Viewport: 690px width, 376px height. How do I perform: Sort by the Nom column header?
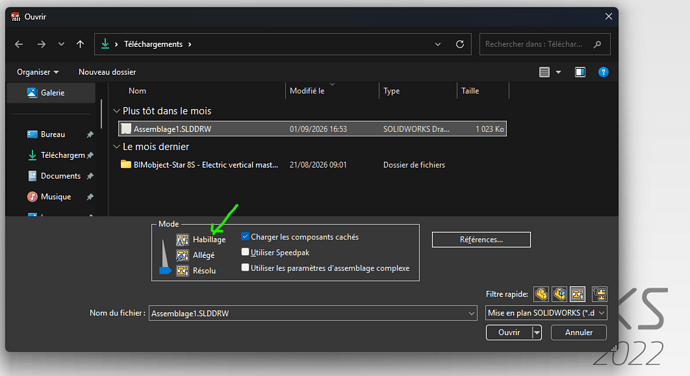click(137, 91)
